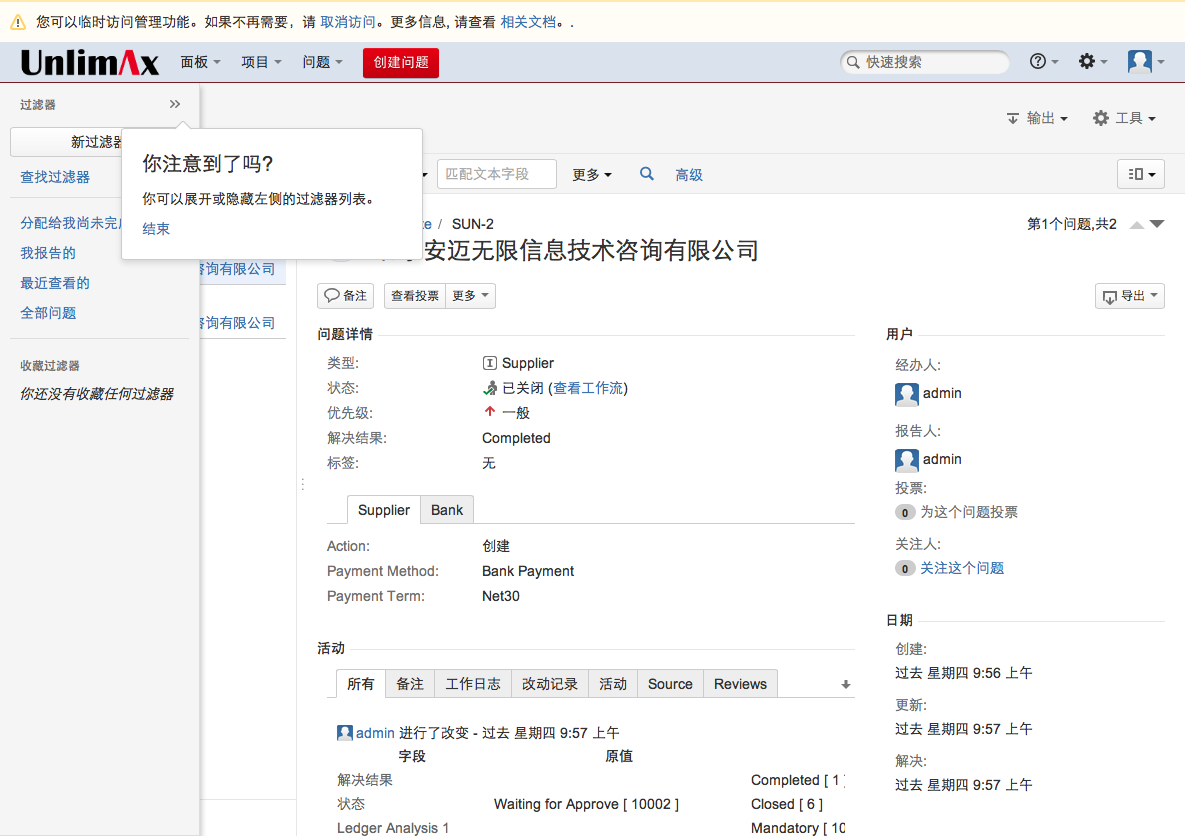Click the 快速搜索 quick search field
Viewport: 1185px width, 836px height.
coord(931,62)
